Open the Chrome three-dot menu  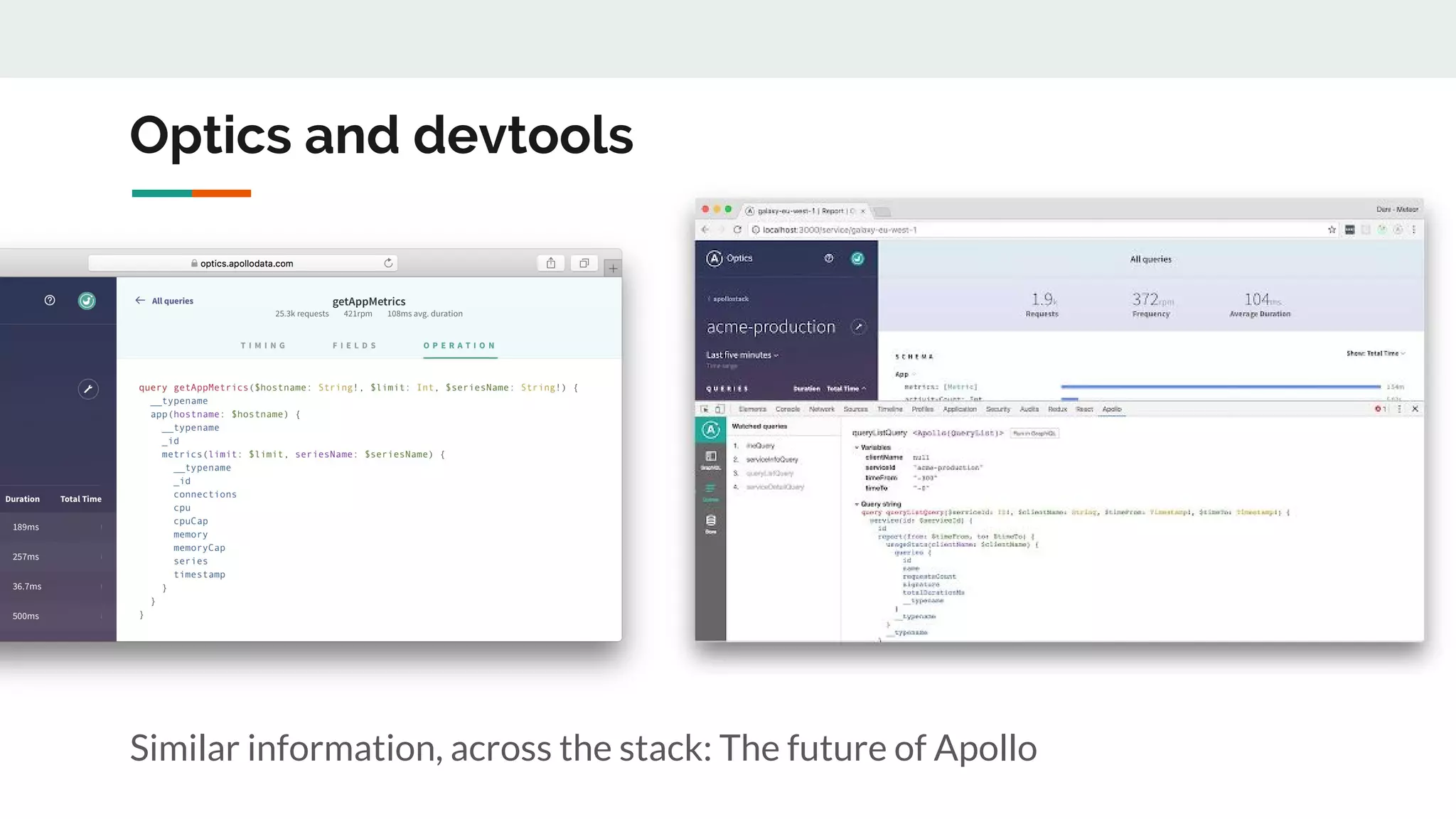click(1414, 230)
